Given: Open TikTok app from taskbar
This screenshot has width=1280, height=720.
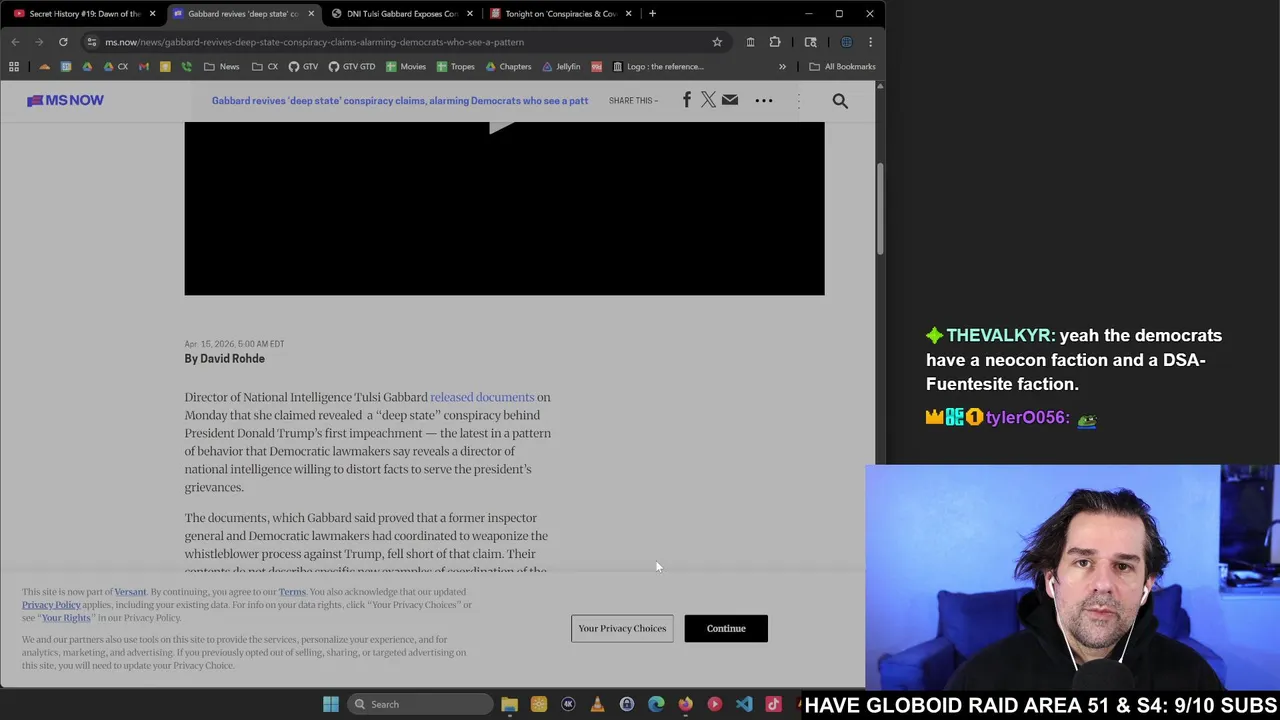Looking at the screenshot, I should tap(773, 704).
